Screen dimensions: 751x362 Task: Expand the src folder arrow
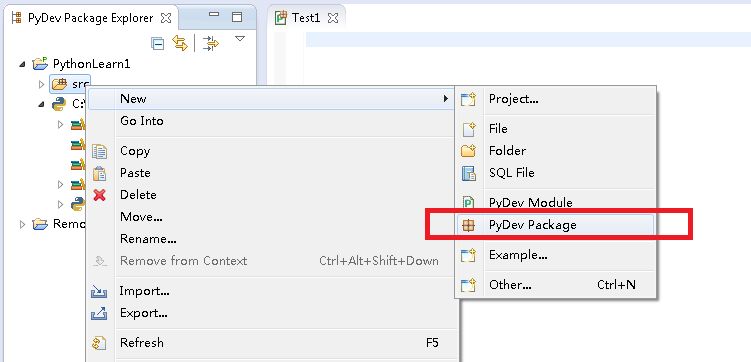pyautogui.click(x=41, y=85)
